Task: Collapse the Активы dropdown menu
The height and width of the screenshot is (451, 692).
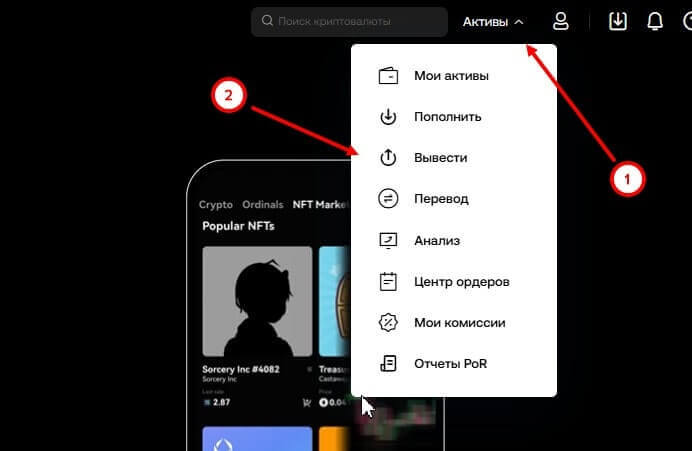Action: [x=493, y=21]
